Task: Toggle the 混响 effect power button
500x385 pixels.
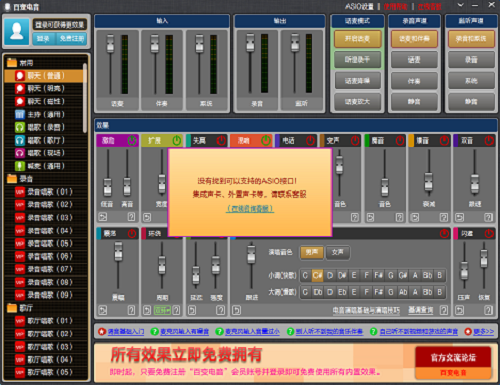Action: click(266, 141)
